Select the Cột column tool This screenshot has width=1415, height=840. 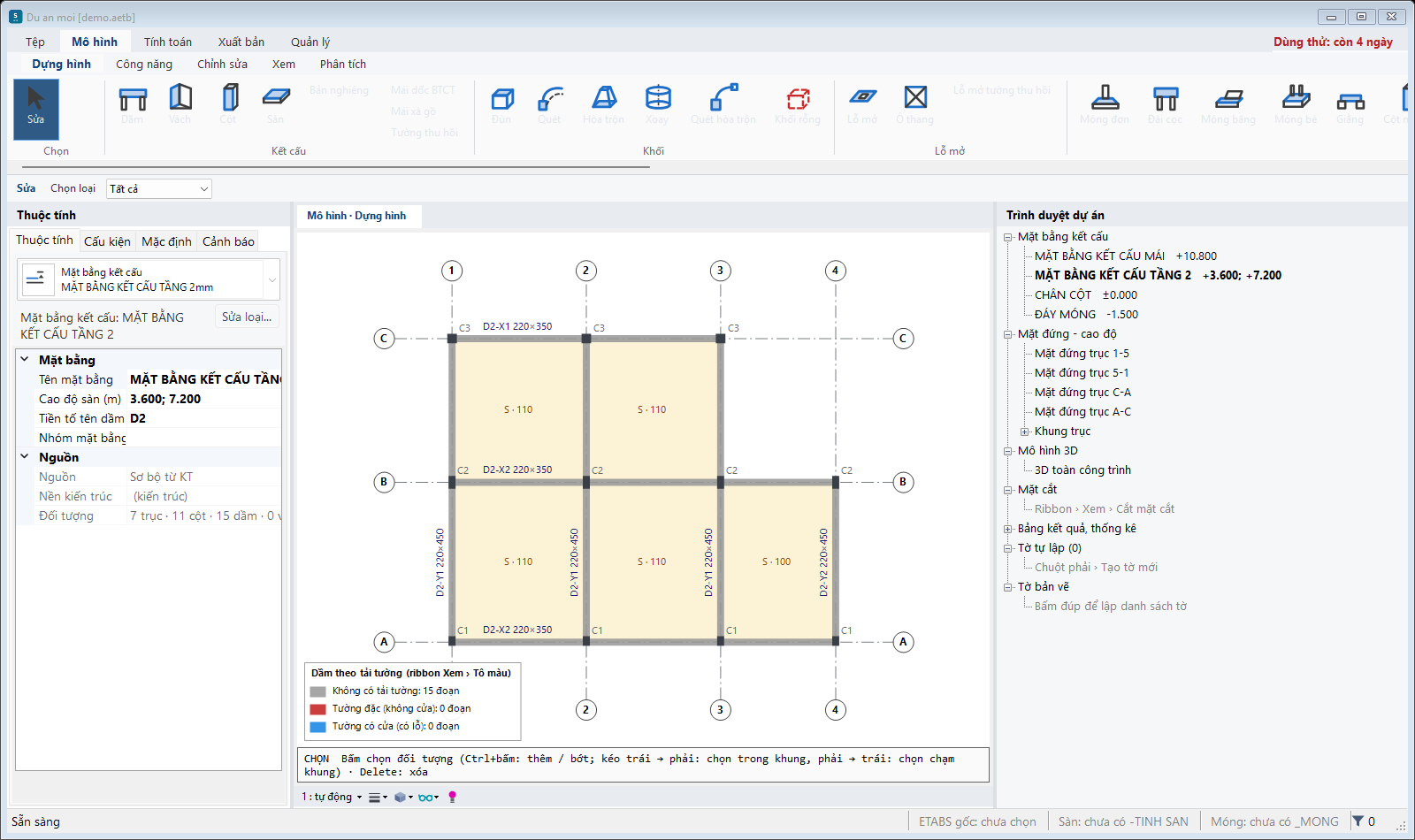pyautogui.click(x=229, y=105)
